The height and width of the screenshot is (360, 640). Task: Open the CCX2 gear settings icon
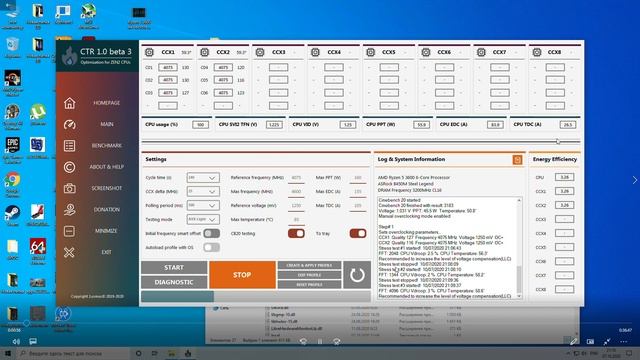coord(204,52)
